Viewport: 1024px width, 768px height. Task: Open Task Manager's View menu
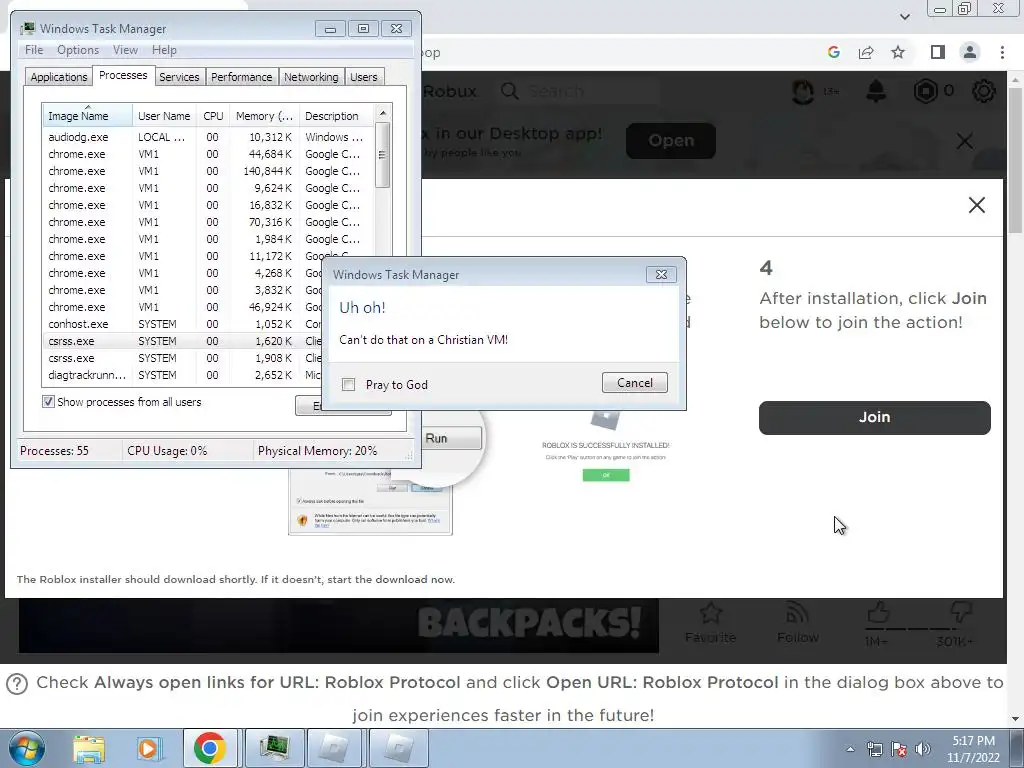[125, 50]
